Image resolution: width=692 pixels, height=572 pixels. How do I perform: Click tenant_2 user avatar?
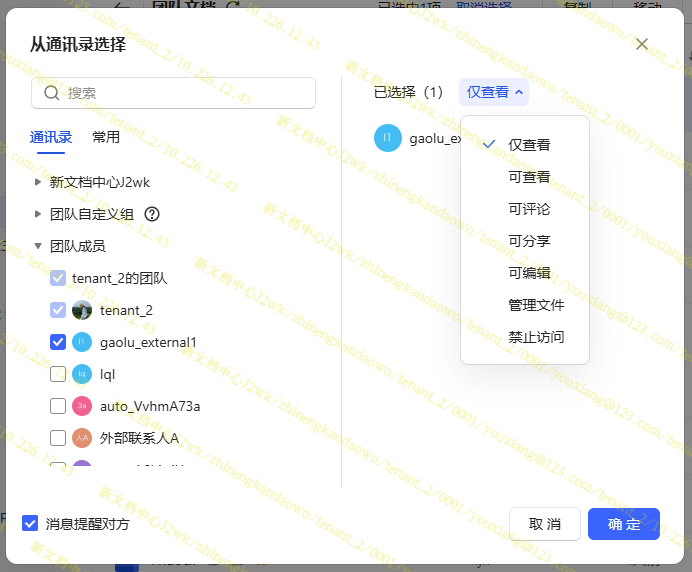tap(82, 310)
